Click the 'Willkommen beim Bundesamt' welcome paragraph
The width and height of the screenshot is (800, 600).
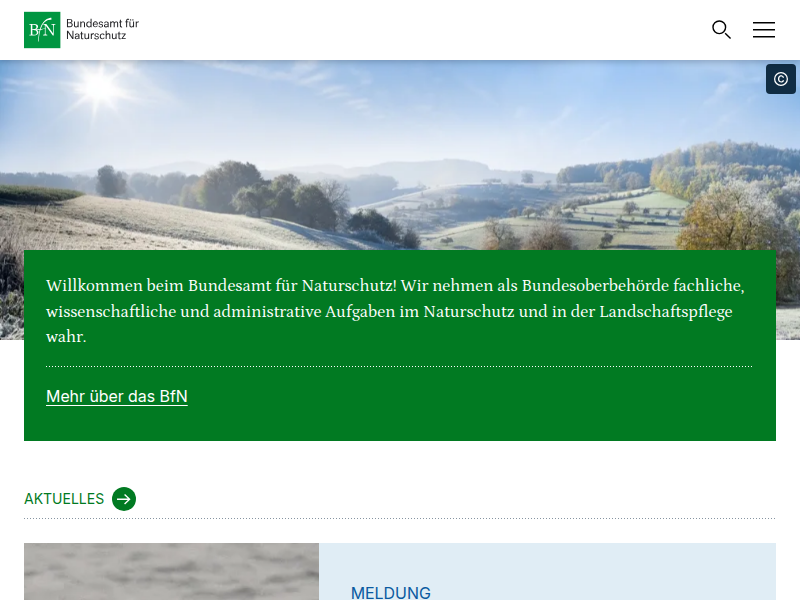395,311
